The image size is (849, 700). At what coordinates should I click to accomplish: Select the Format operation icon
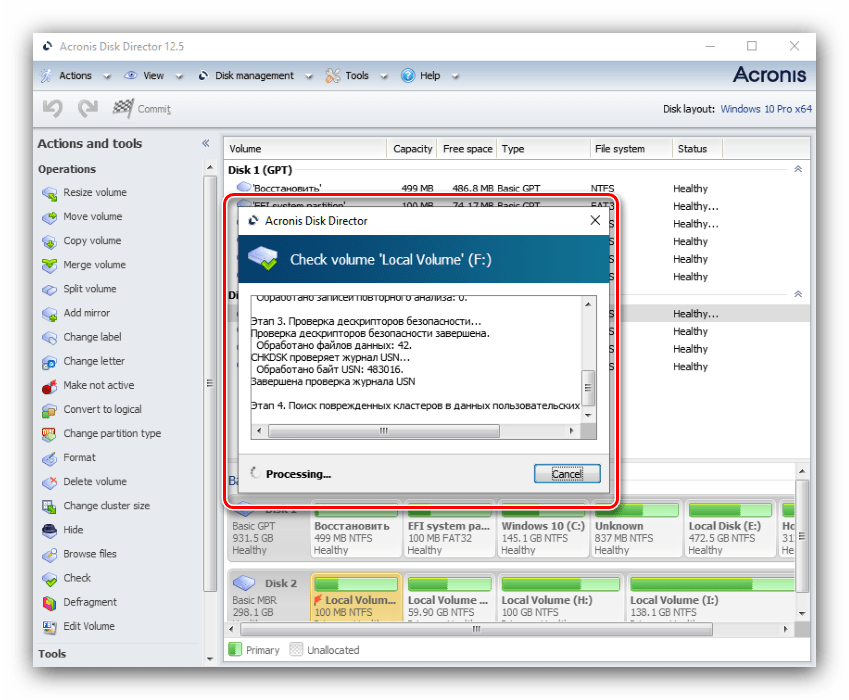[x=49, y=458]
